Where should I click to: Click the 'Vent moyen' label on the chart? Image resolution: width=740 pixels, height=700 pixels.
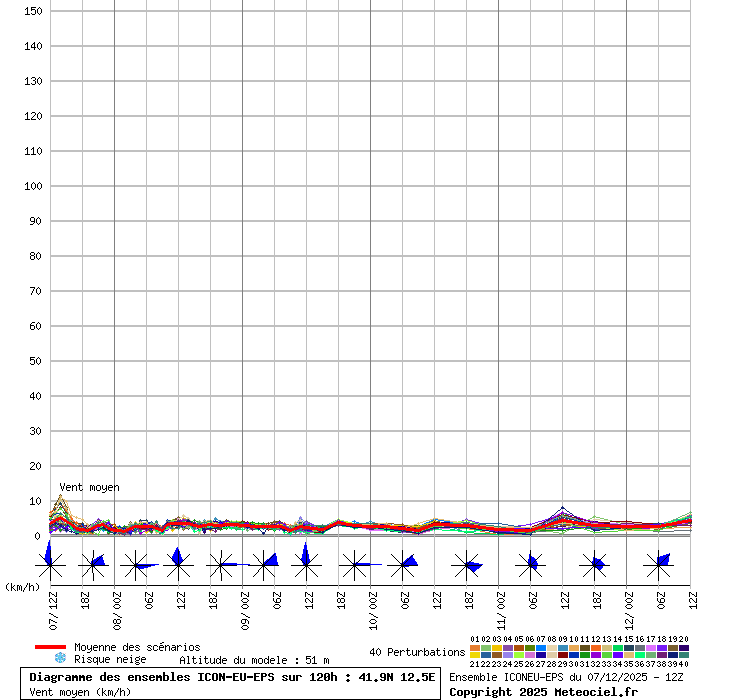tap(89, 487)
